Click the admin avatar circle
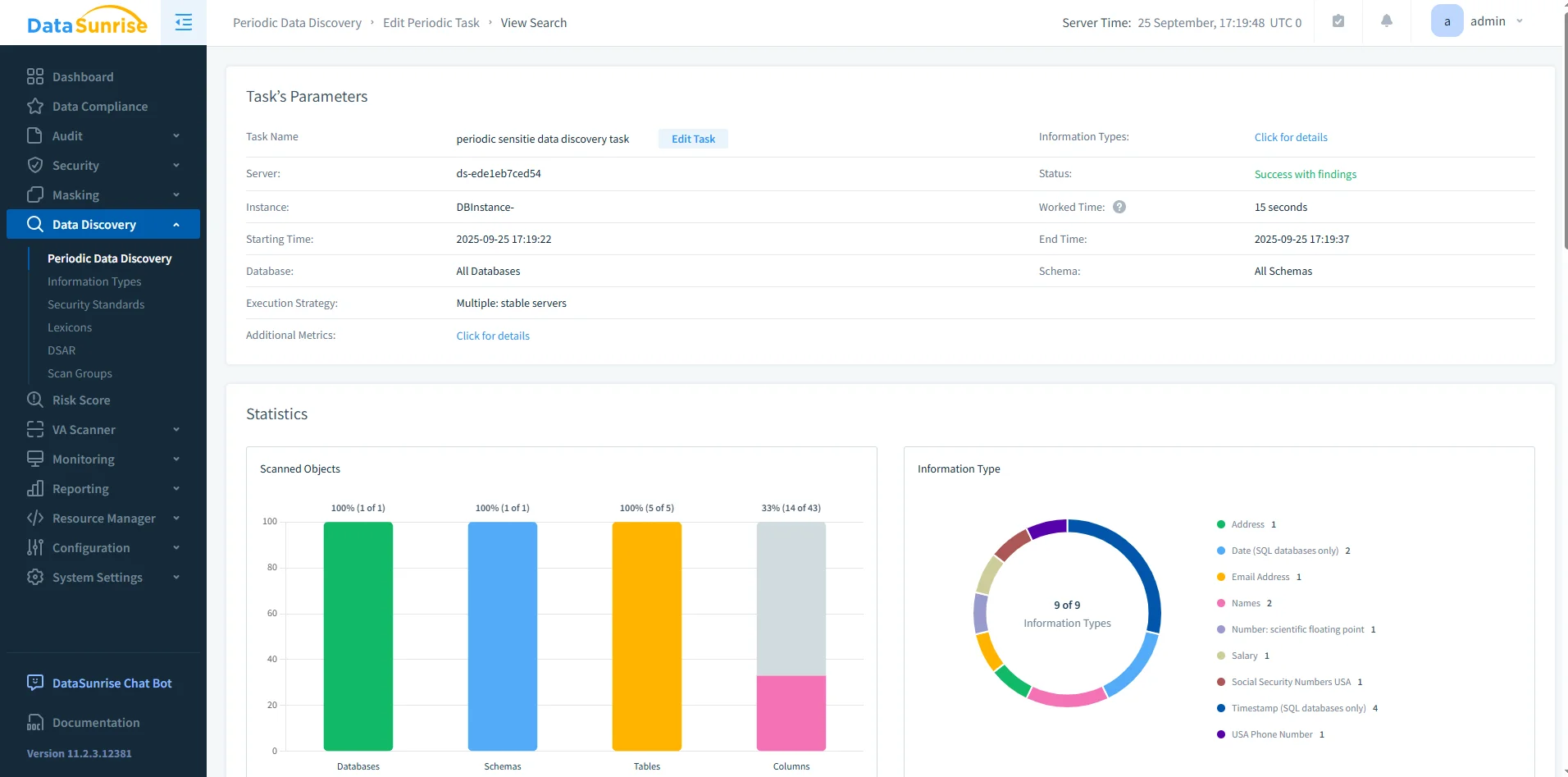The width and height of the screenshot is (1568, 777). [1447, 21]
